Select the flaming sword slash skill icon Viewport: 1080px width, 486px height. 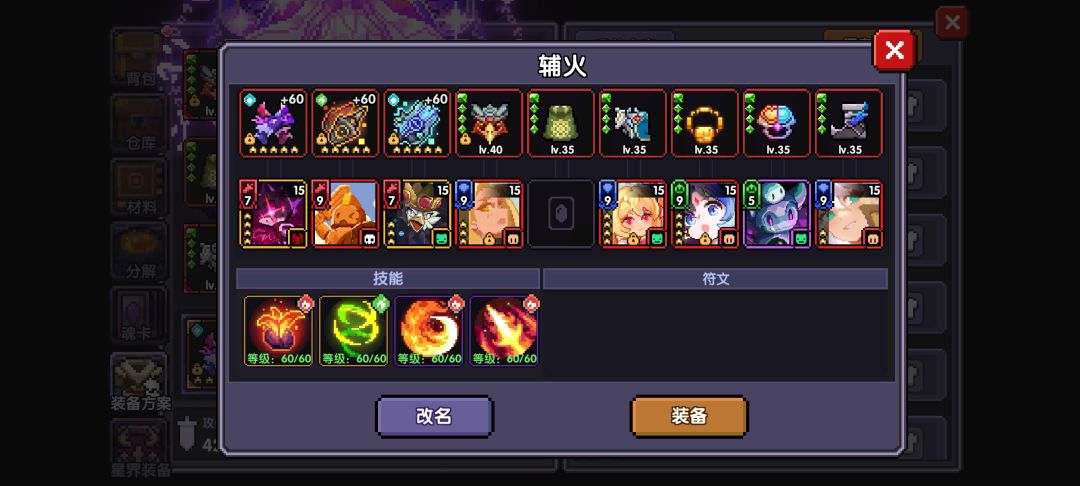tap(503, 331)
